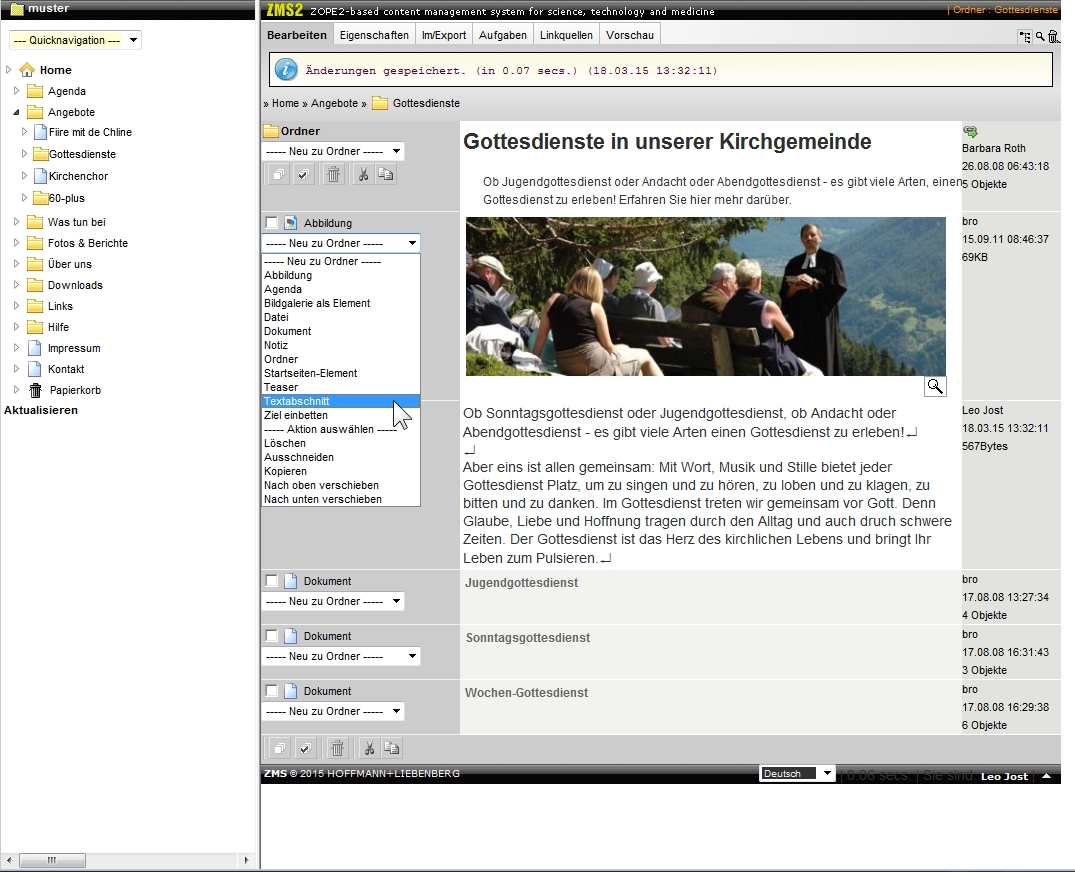The image size is (1075, 872).
Task: Open the Jugendgottesdienst document link
Action: click(522, 583)
